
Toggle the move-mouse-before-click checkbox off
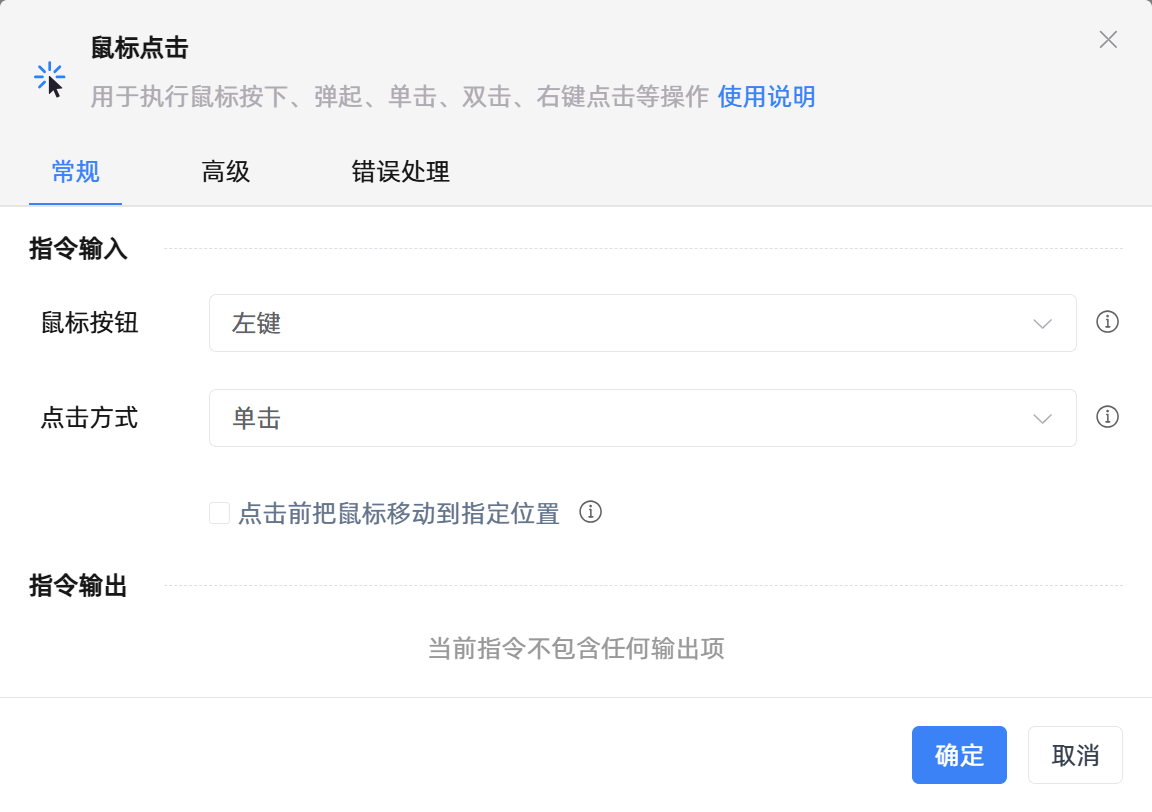click(x=219, y=512)
